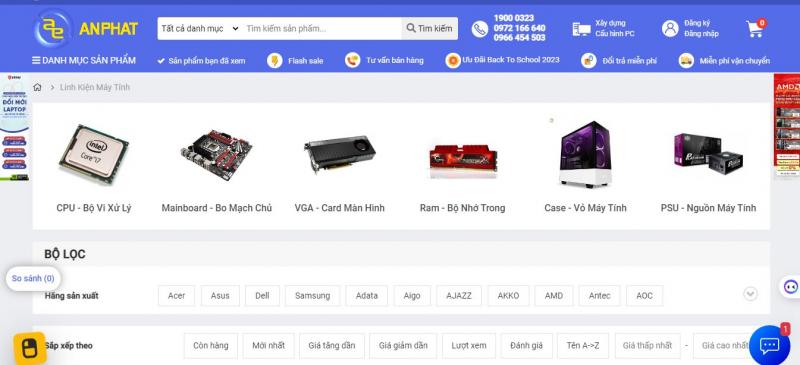
Task: Filter by AOC brand
Action: (x=644, y=296)
